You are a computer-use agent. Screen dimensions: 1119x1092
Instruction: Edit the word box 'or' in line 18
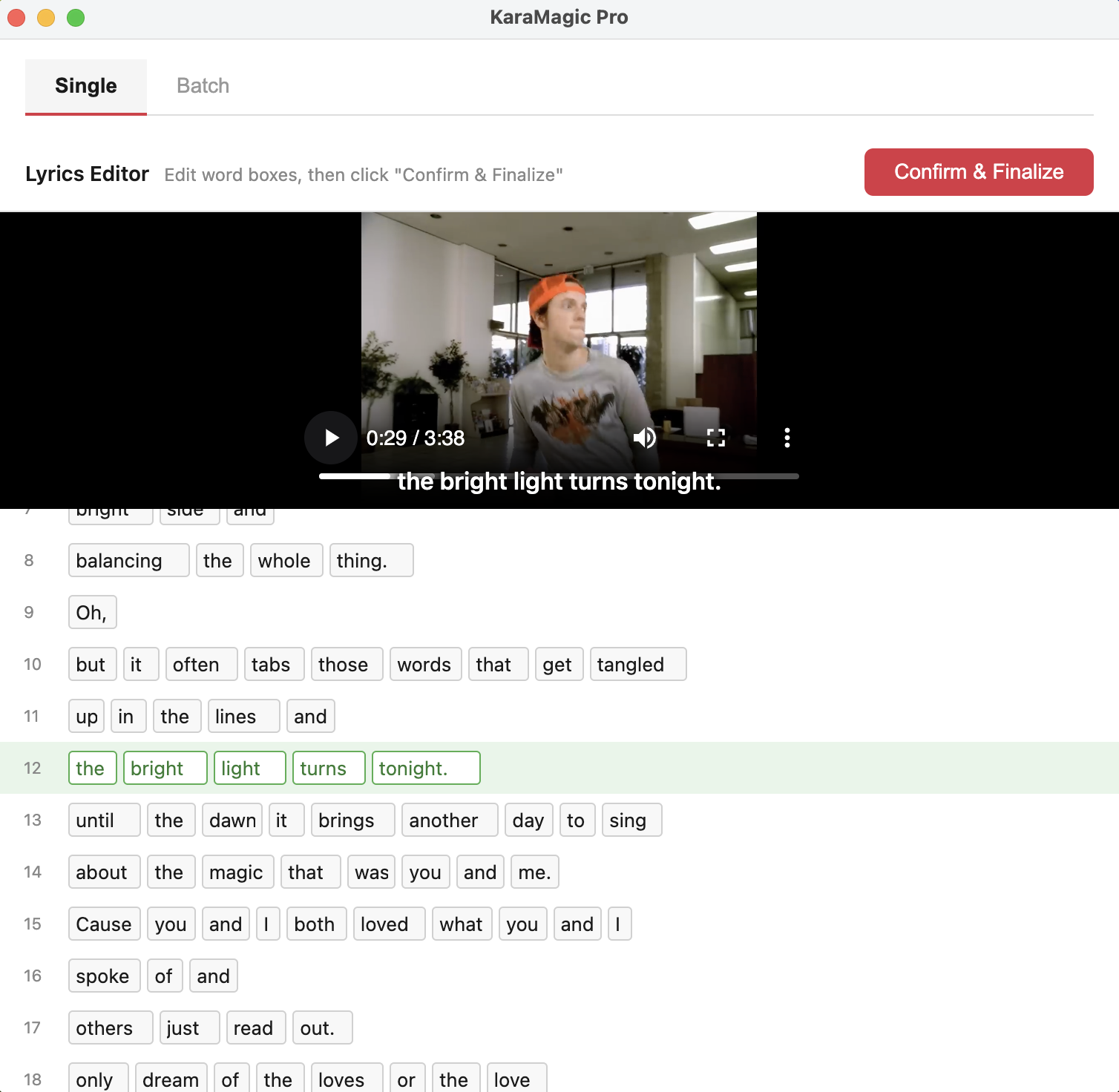[x=407, y=1079]
